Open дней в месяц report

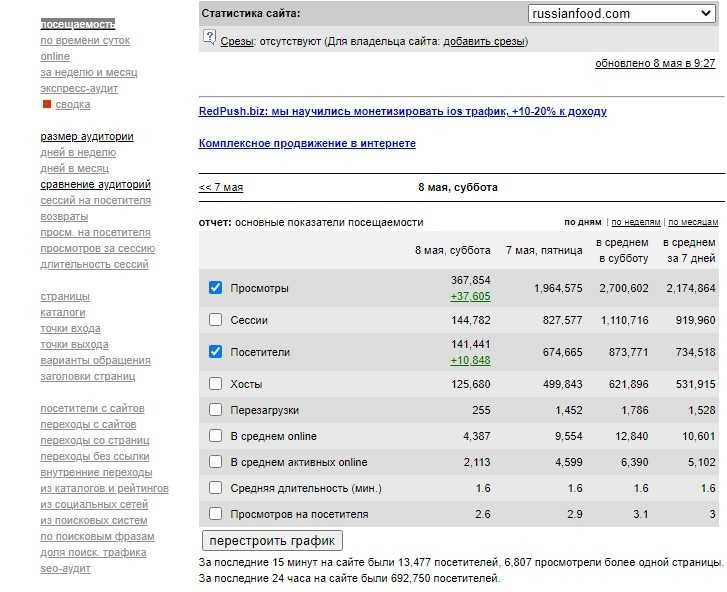[74, 168]
